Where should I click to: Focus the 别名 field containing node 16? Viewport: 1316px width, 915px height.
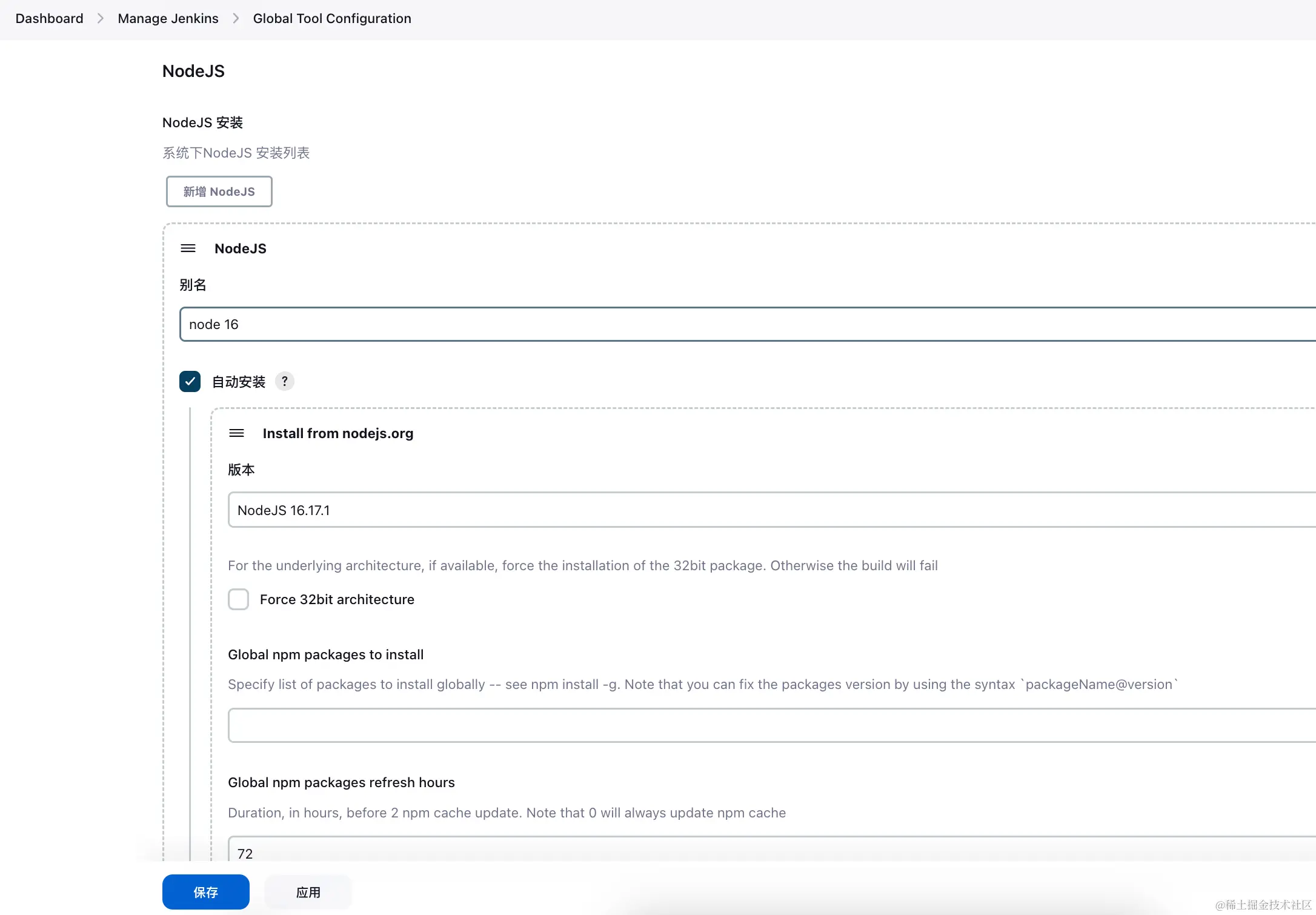tap(748, 324)
